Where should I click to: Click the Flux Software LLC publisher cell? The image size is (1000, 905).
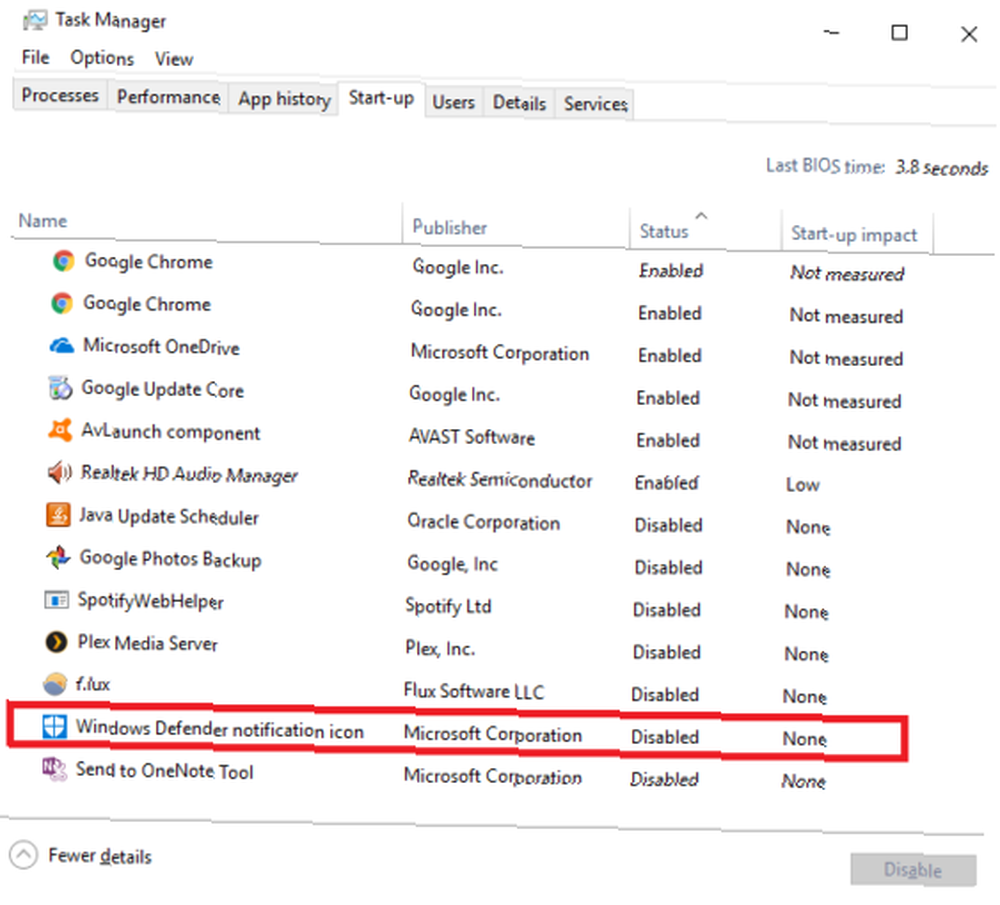click(474, 691)
